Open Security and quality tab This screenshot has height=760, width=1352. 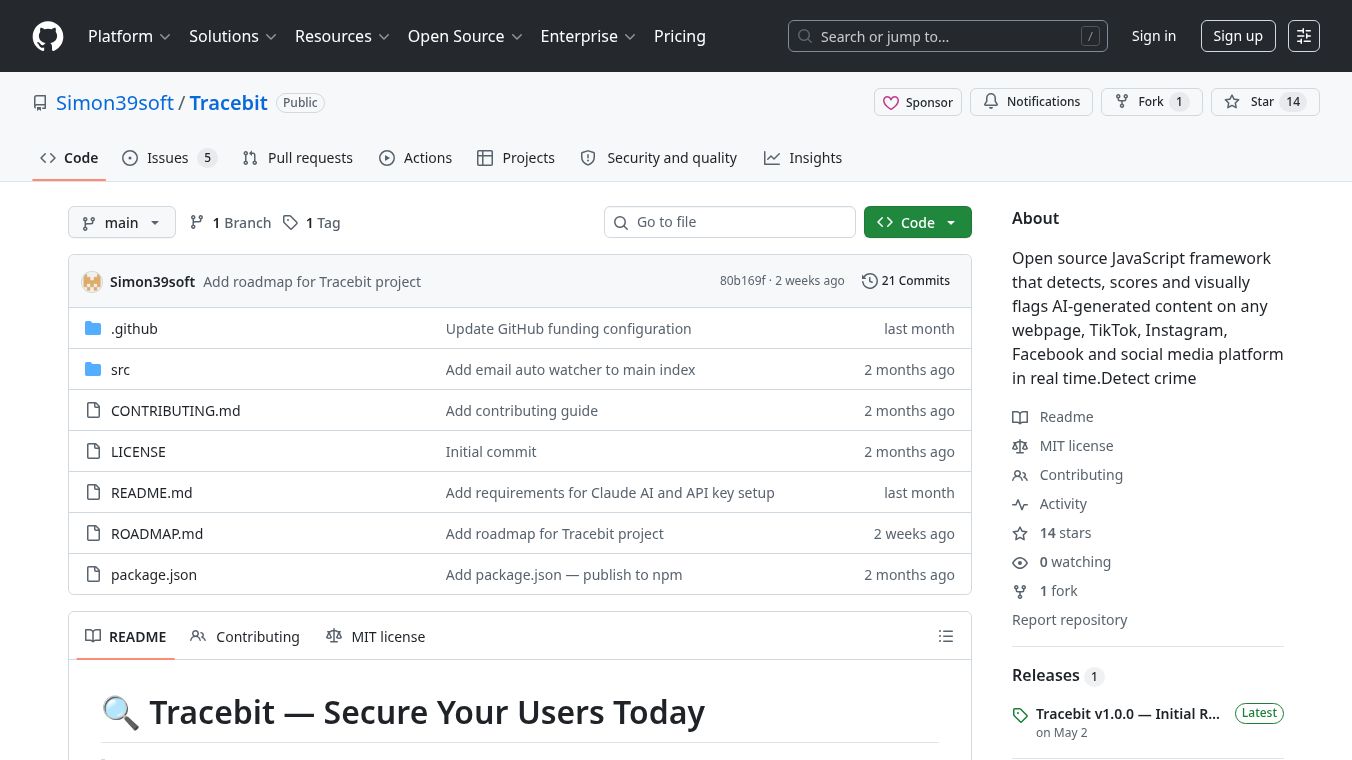coord(659,158)
